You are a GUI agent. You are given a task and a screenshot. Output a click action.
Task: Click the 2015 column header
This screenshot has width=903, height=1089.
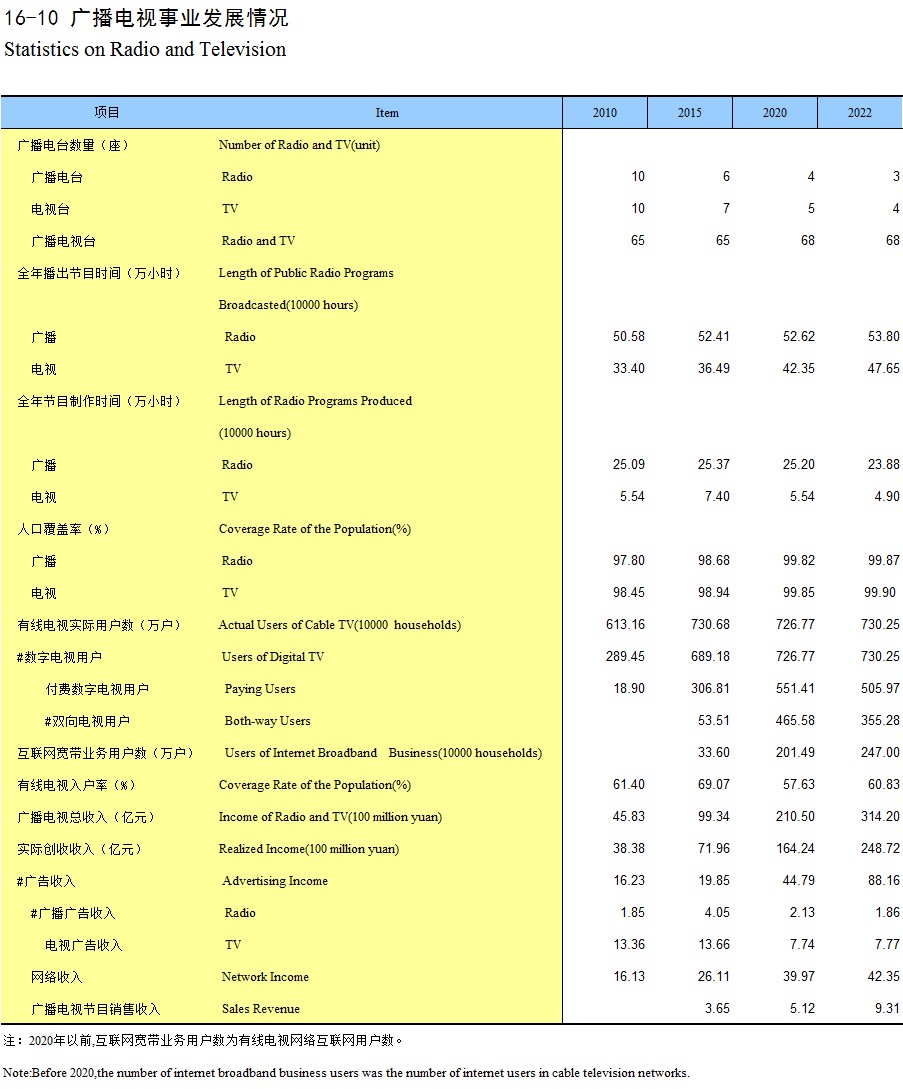689,113
